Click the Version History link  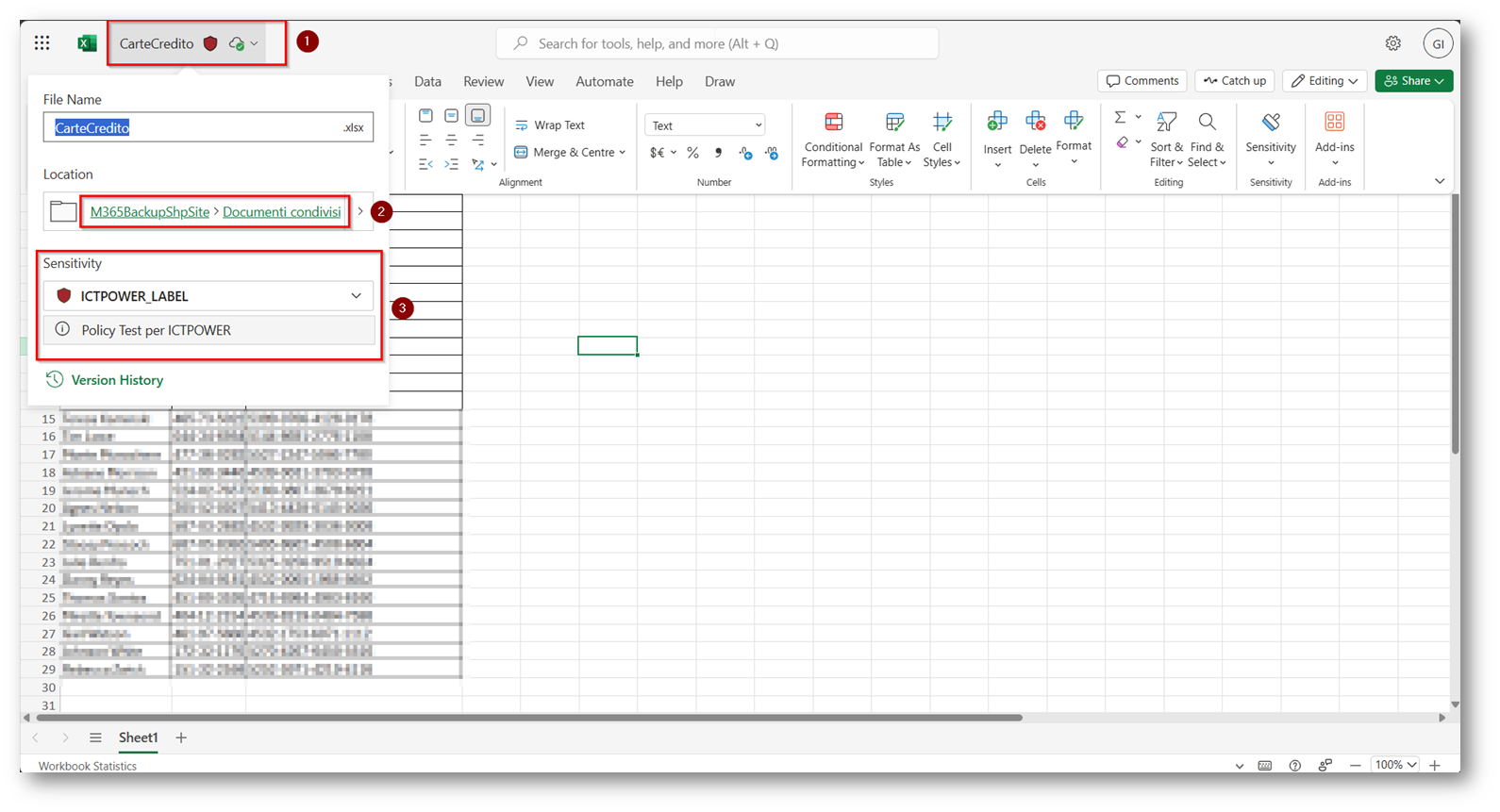coord(117,380)
